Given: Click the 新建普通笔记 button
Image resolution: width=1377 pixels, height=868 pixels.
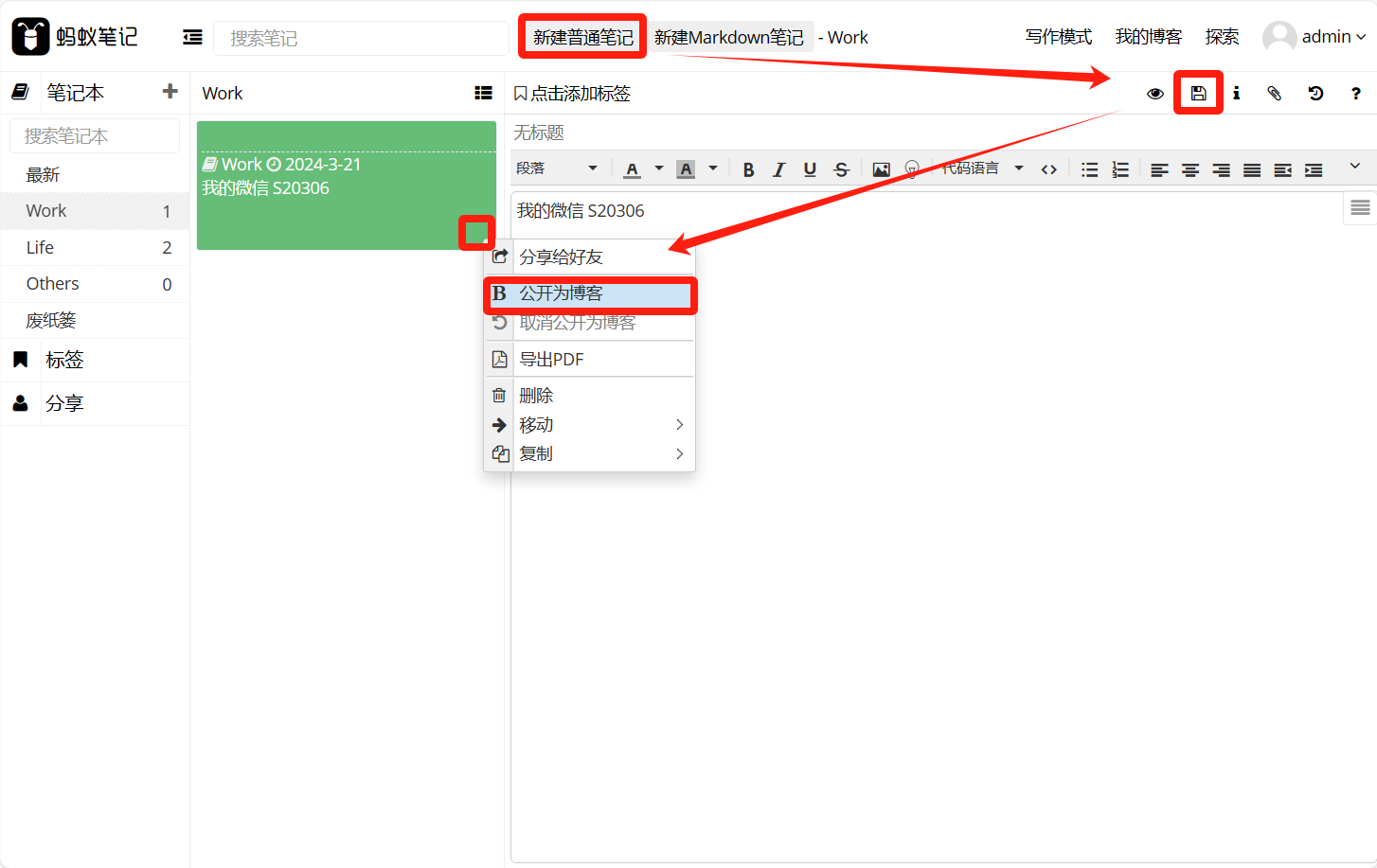Looking at the screenshot, I should [582, 37].
